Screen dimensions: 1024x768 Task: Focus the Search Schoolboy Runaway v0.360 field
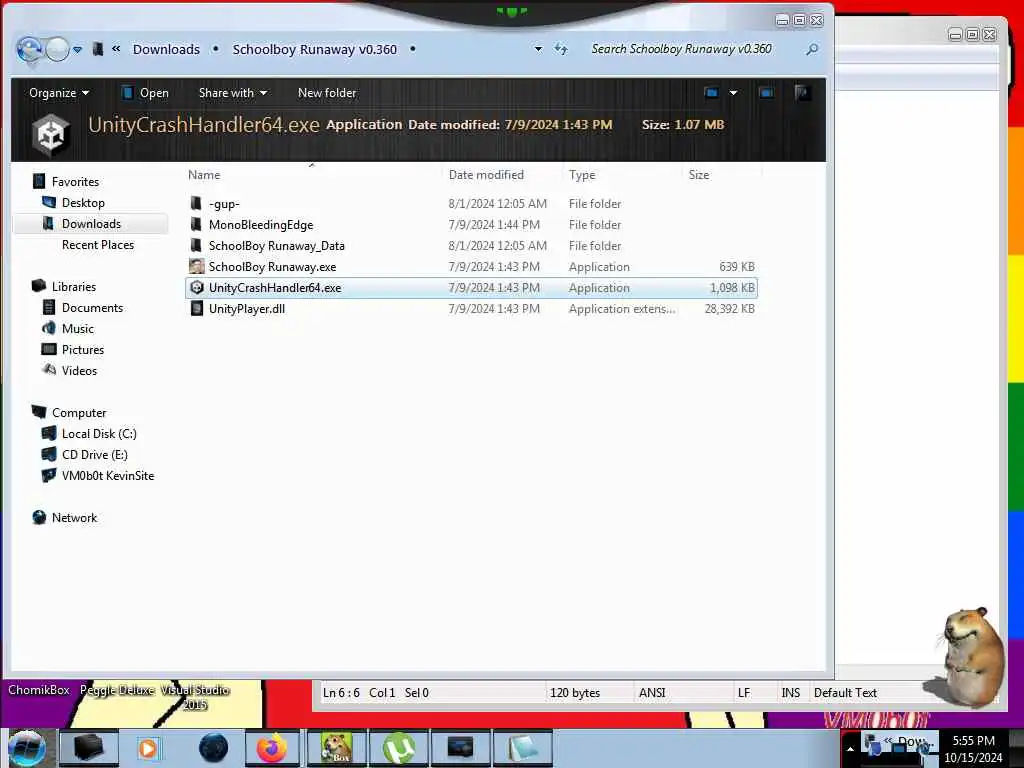[681, 49]
